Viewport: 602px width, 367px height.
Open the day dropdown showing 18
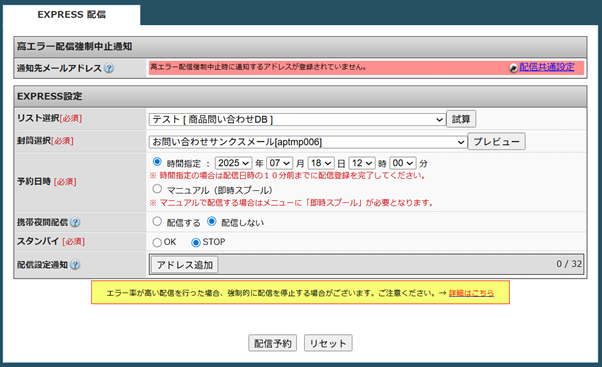coord(321,163)
